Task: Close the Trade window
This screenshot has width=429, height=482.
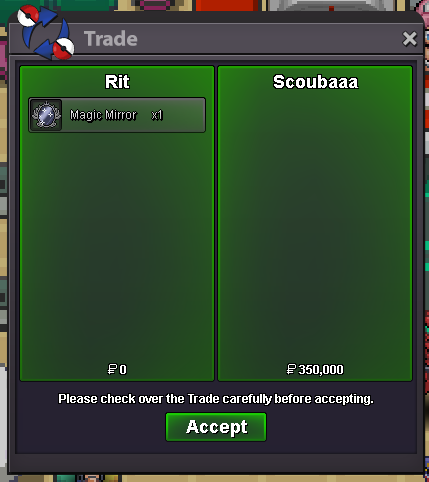Action: tap(409, 39)
